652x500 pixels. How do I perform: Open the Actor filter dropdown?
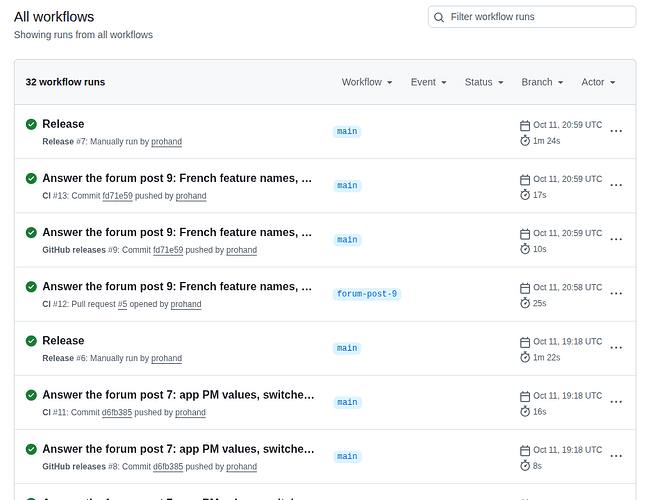[598, 82]
